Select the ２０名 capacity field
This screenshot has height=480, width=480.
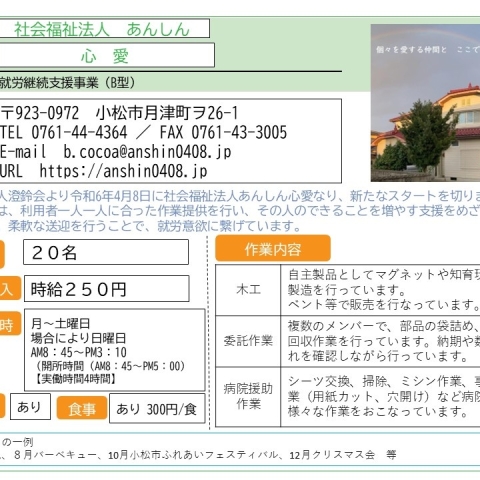click(x=106, y=252)
